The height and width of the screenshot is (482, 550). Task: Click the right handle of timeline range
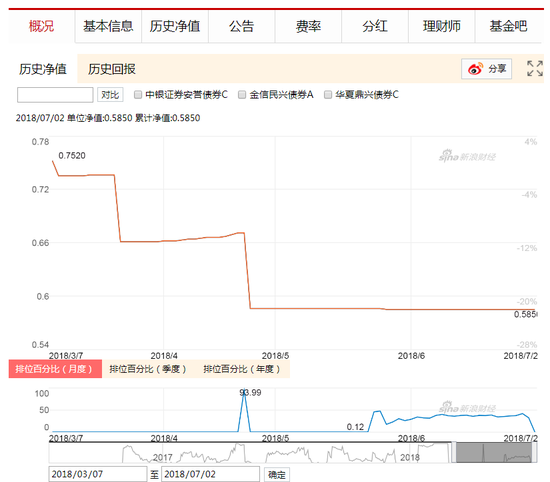[x=535, y=452]
